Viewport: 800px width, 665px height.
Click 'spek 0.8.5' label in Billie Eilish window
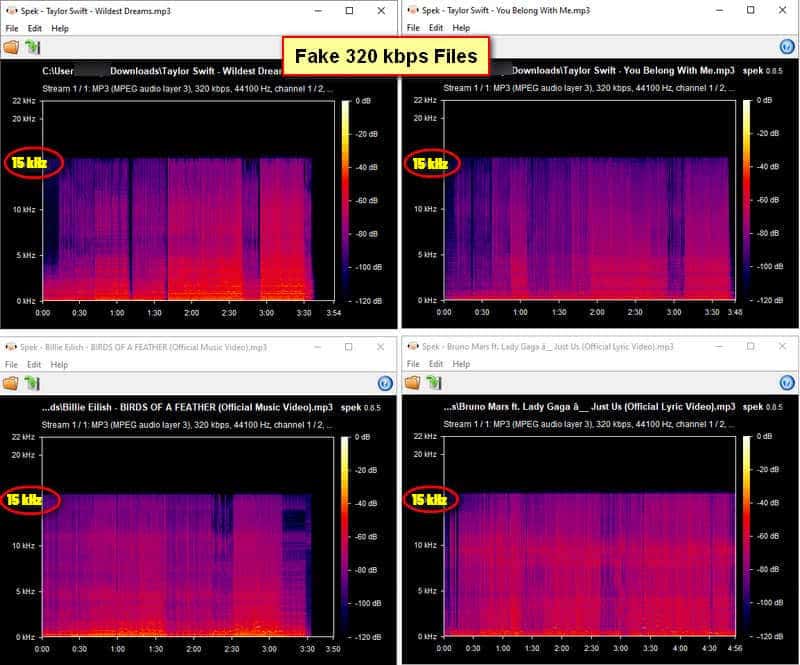(361, 408)
